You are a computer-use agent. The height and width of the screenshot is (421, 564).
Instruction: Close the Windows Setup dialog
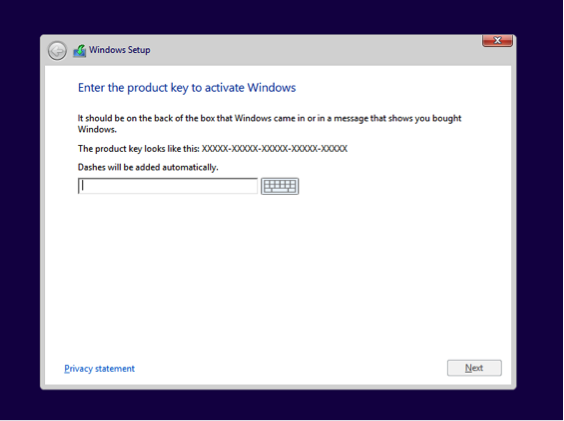coord(497,41)
